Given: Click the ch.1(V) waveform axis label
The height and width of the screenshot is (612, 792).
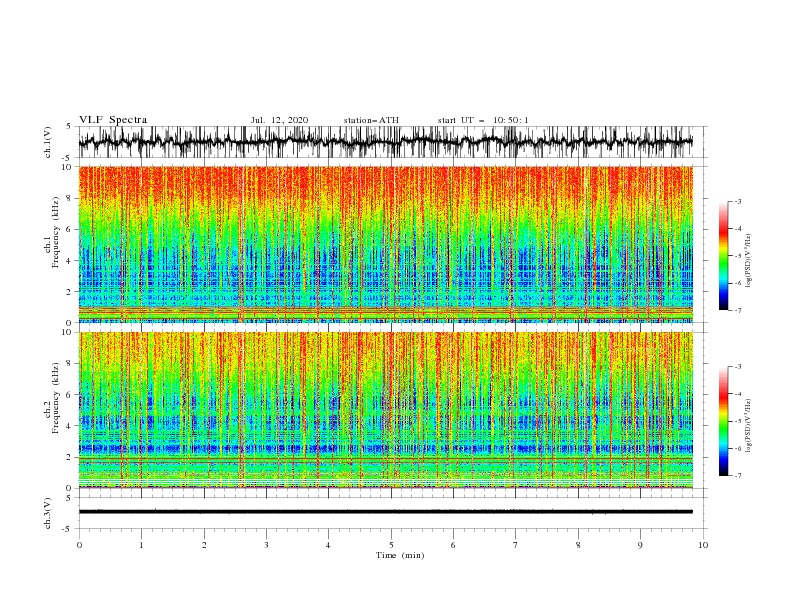Looking at the screenshot, I should [x=48, y=142].
